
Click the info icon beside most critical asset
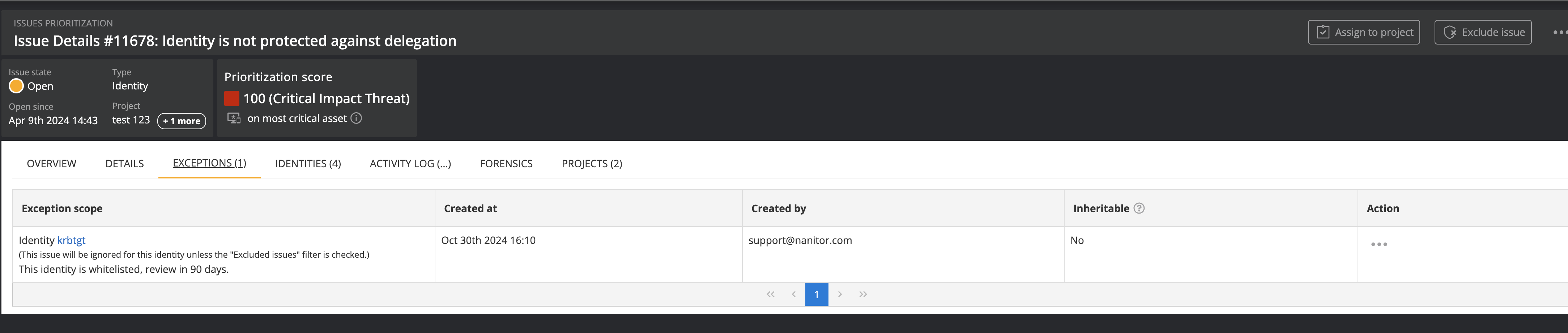[x=356, y=118]
